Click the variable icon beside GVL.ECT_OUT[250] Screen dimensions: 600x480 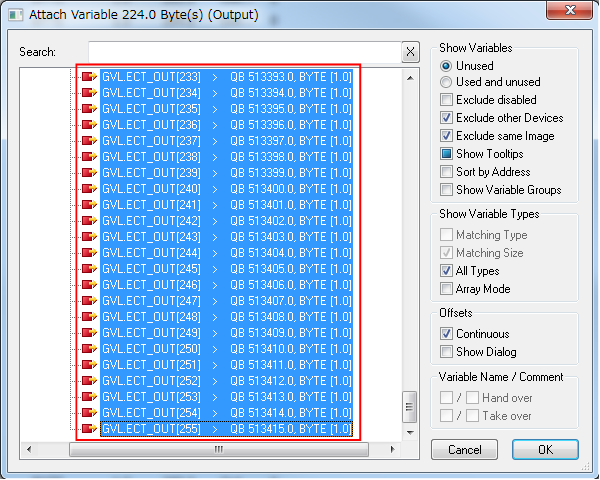coord(90,349)
